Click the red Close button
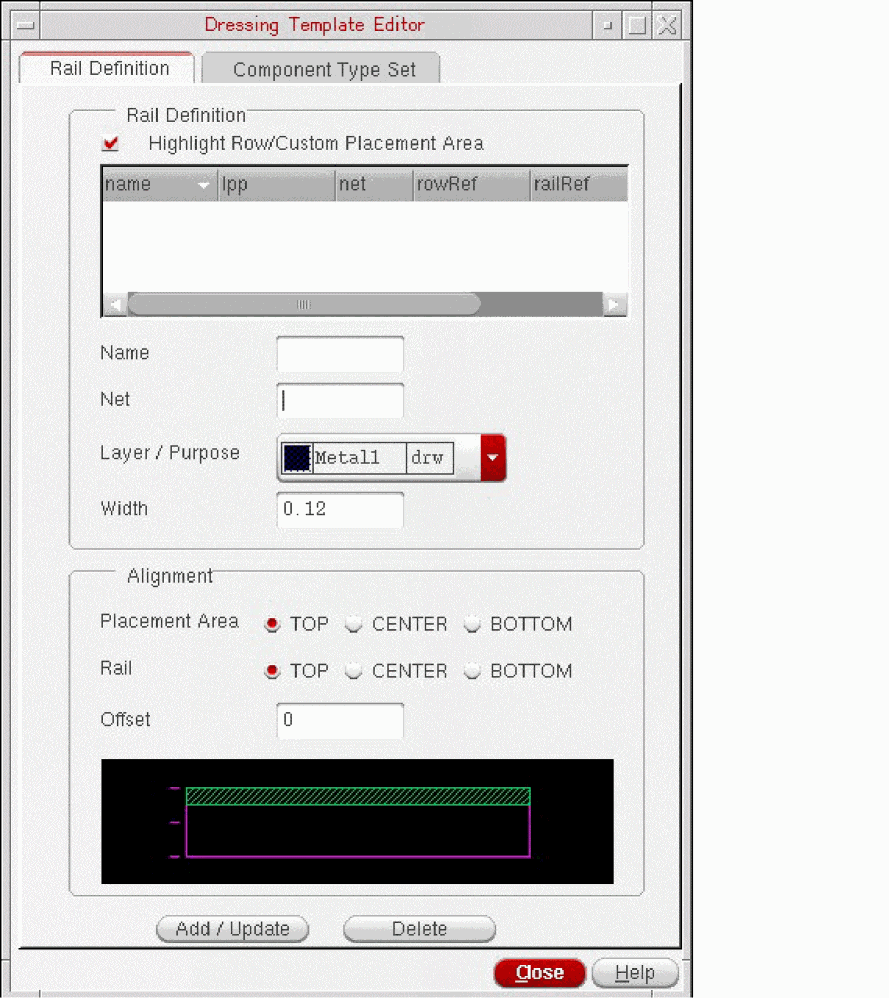 (540, 973)
